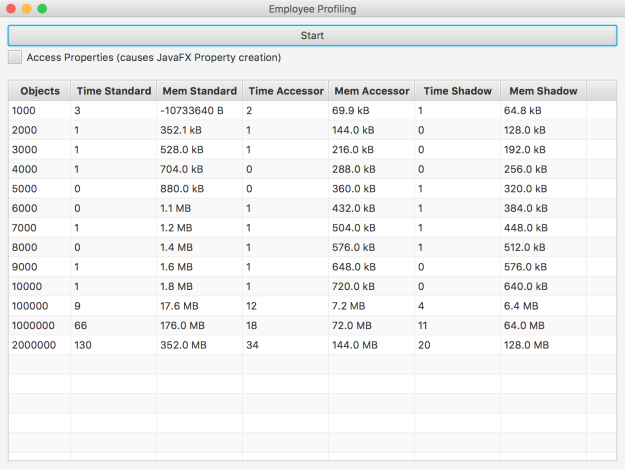Image resolution: width=625 pixels, height=469 pixels.
Task: Click the 360.0 kB cell
Action: (x=371, y=188)
